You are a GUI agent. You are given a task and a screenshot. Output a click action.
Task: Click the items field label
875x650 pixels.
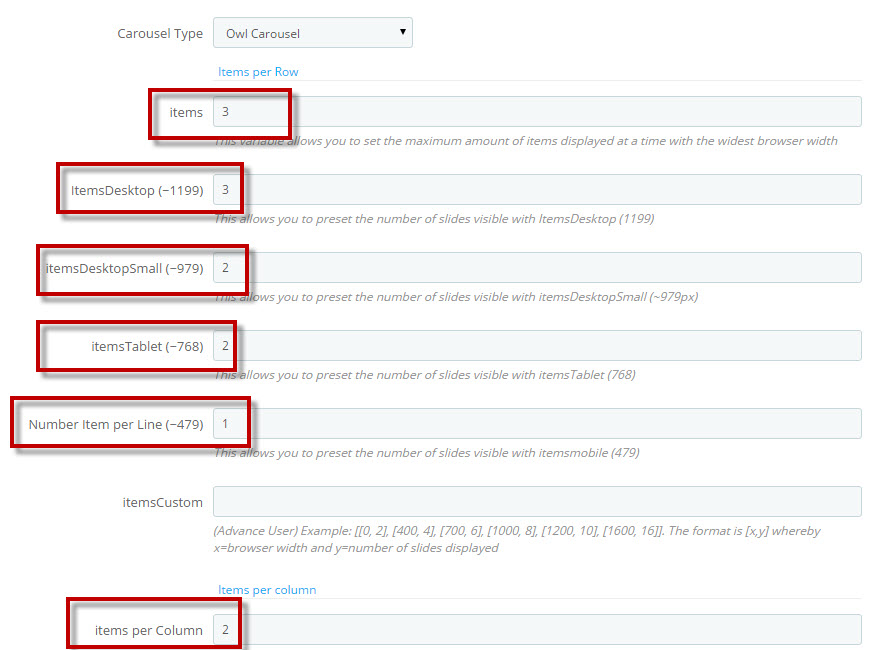[186, 112]
